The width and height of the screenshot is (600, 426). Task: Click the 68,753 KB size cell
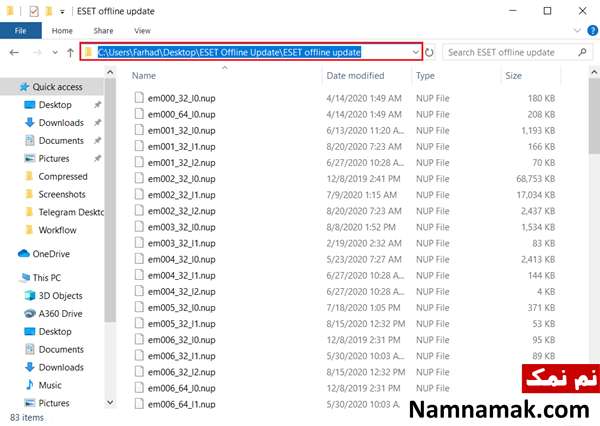coord(535,179)
